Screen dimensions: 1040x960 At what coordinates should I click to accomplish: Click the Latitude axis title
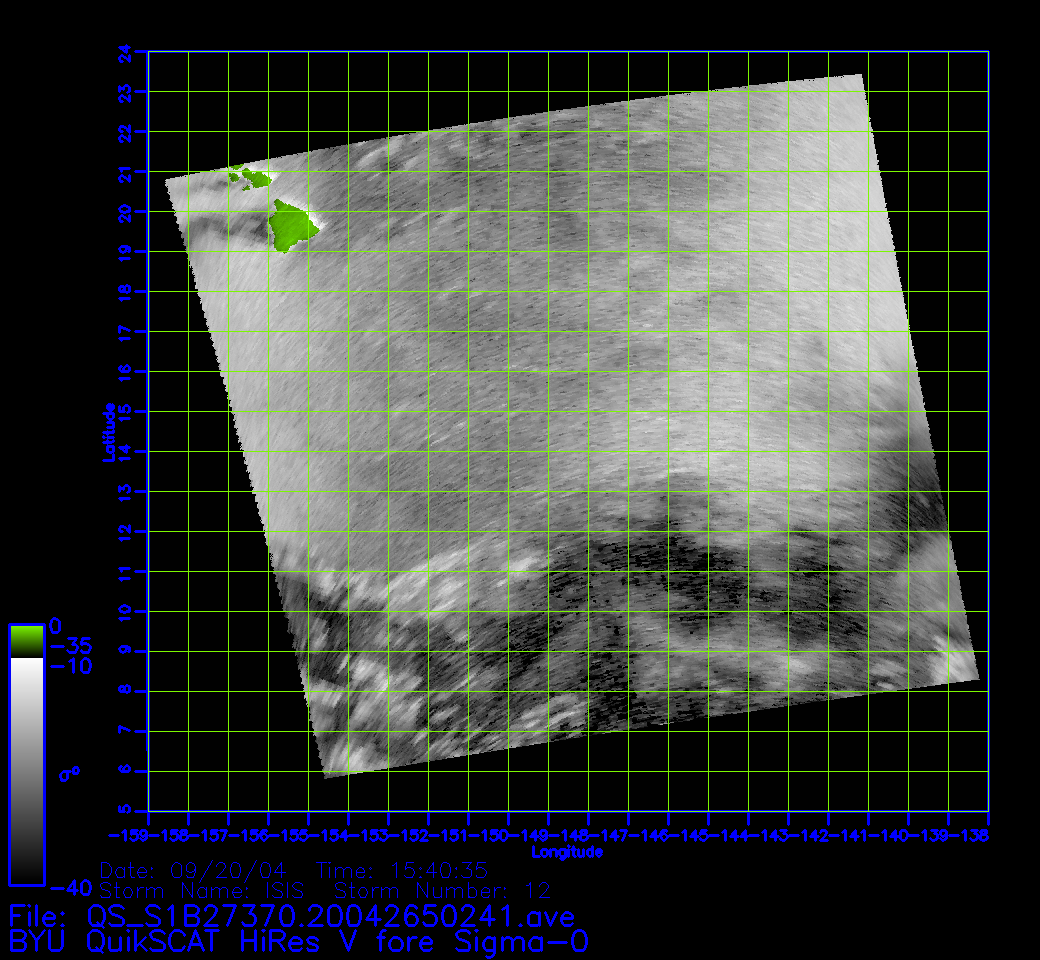[x=107, y=431]
